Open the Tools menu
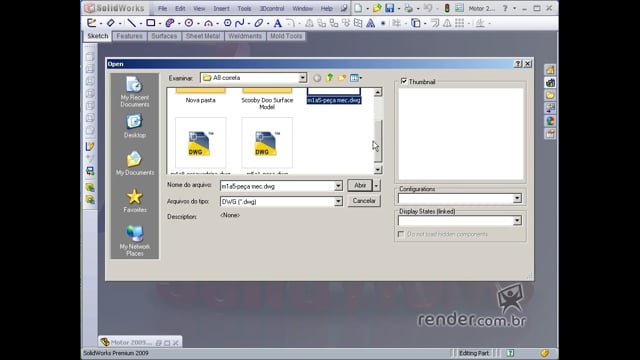Viewport: 640px width, 360px height. coord(244,9)
